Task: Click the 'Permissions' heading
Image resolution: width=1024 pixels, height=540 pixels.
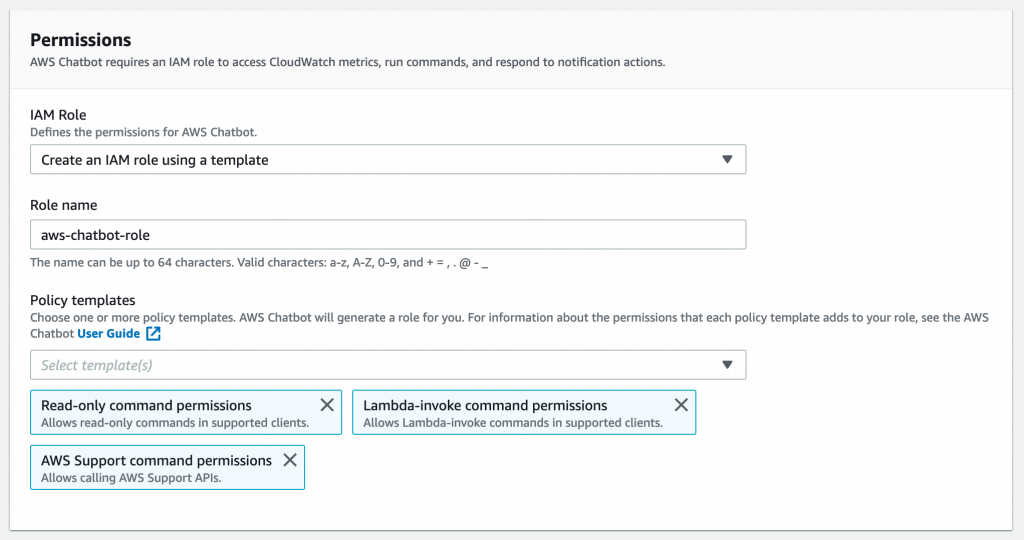Action: point(81,40)
